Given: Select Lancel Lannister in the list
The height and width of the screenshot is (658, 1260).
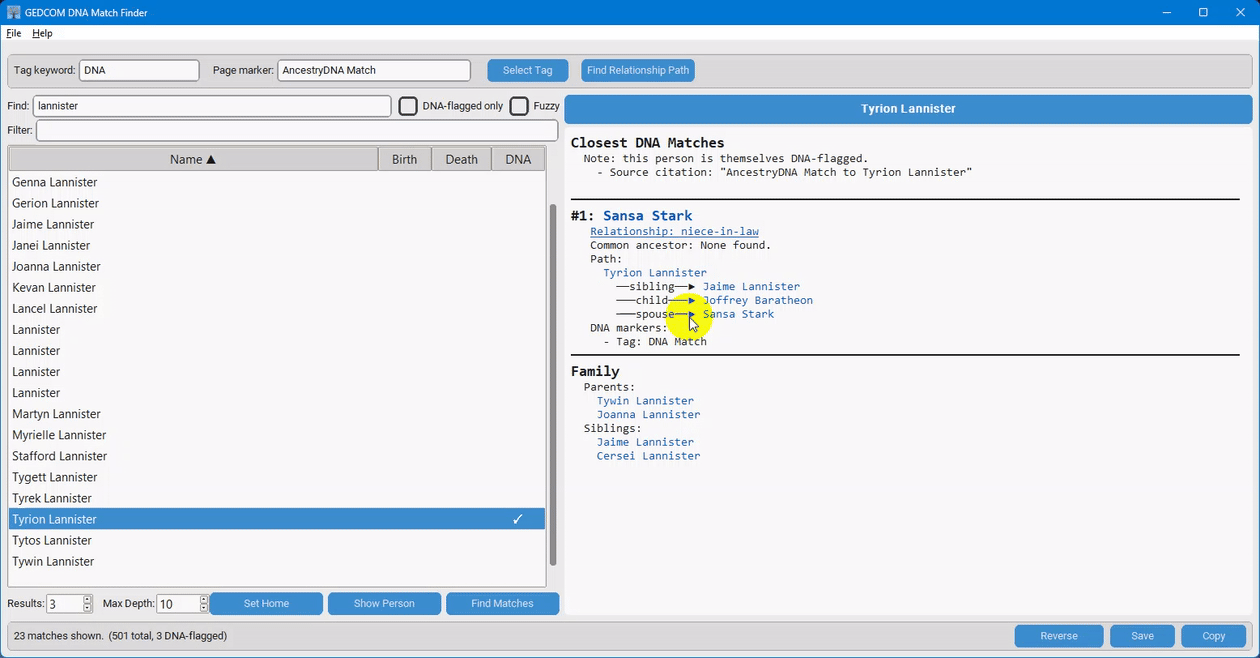Looking at the screenshot, I should pos(277,308).
